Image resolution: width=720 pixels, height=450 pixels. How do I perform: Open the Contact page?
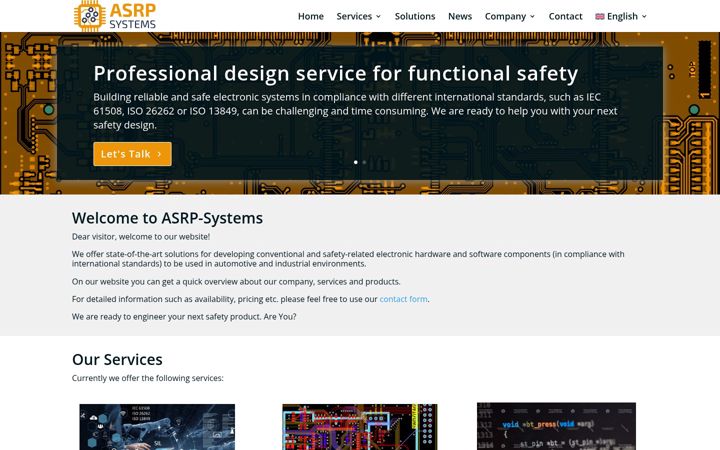pos(565,17)
